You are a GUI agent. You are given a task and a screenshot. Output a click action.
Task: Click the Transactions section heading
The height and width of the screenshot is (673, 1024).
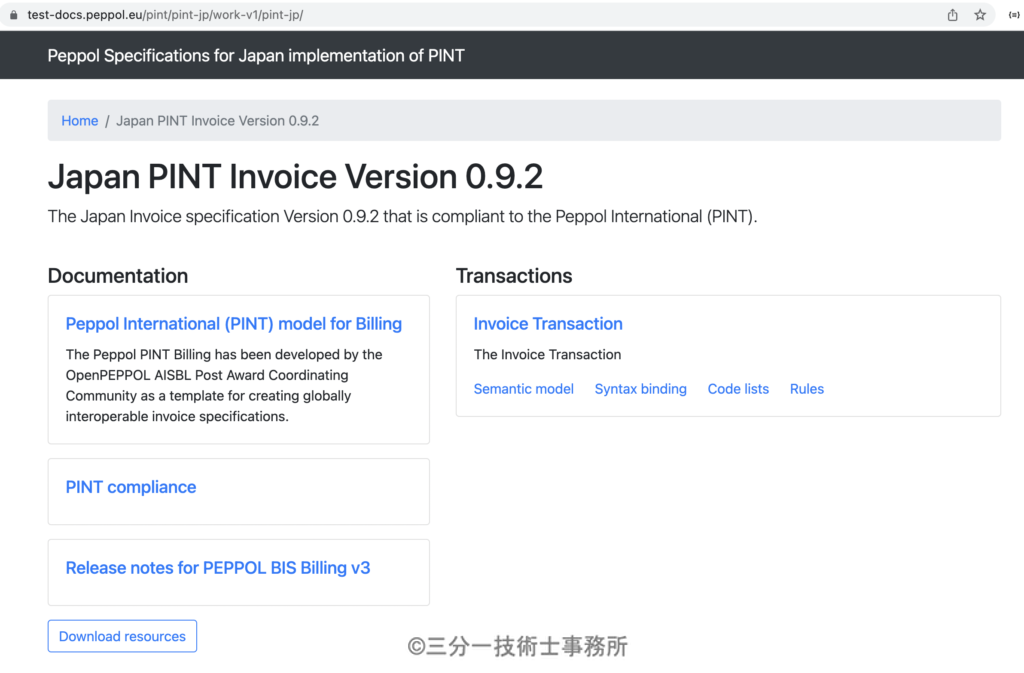514,276
